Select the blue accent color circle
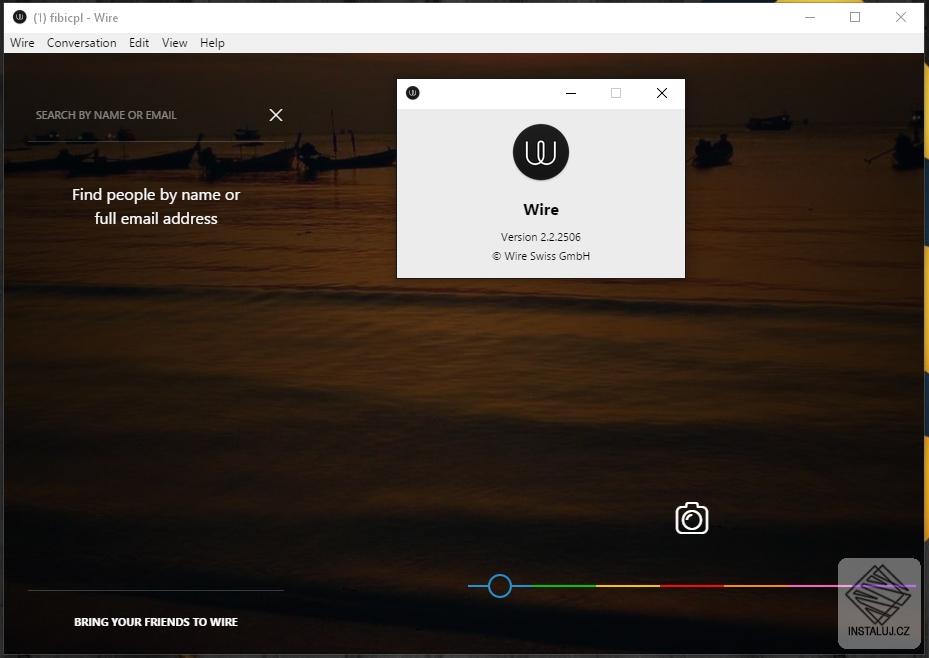 pos(499,586)
